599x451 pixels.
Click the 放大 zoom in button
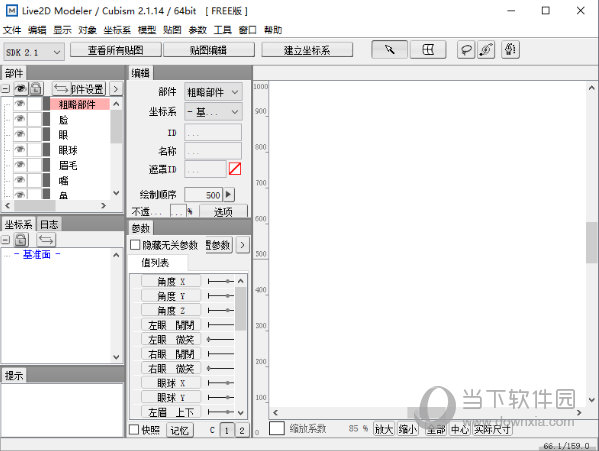[384, 429]
